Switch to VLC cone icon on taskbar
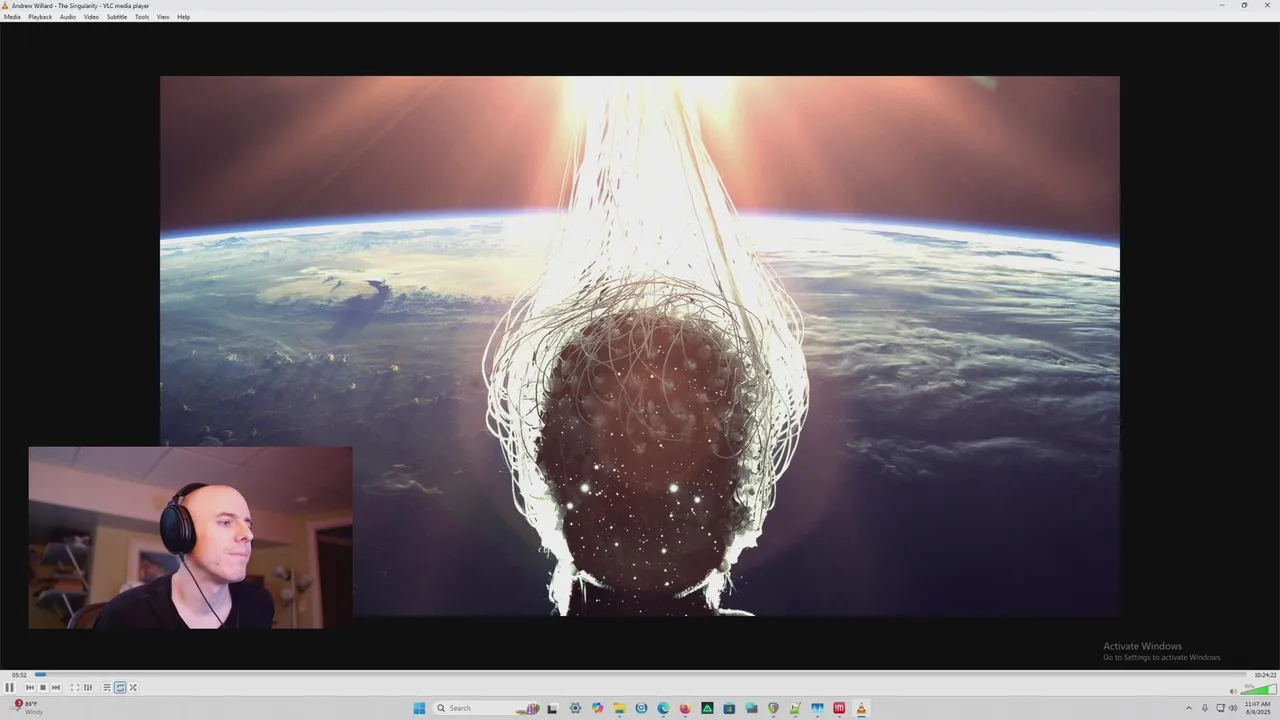The height and width of the screenshot is (720, 1280). 861,708
